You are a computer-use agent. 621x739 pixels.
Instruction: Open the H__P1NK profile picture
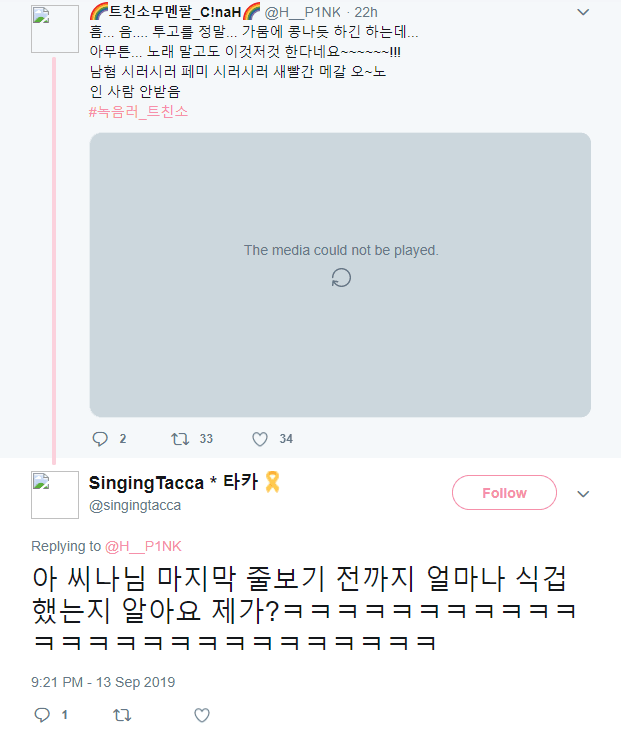click(x=55, y=29)
